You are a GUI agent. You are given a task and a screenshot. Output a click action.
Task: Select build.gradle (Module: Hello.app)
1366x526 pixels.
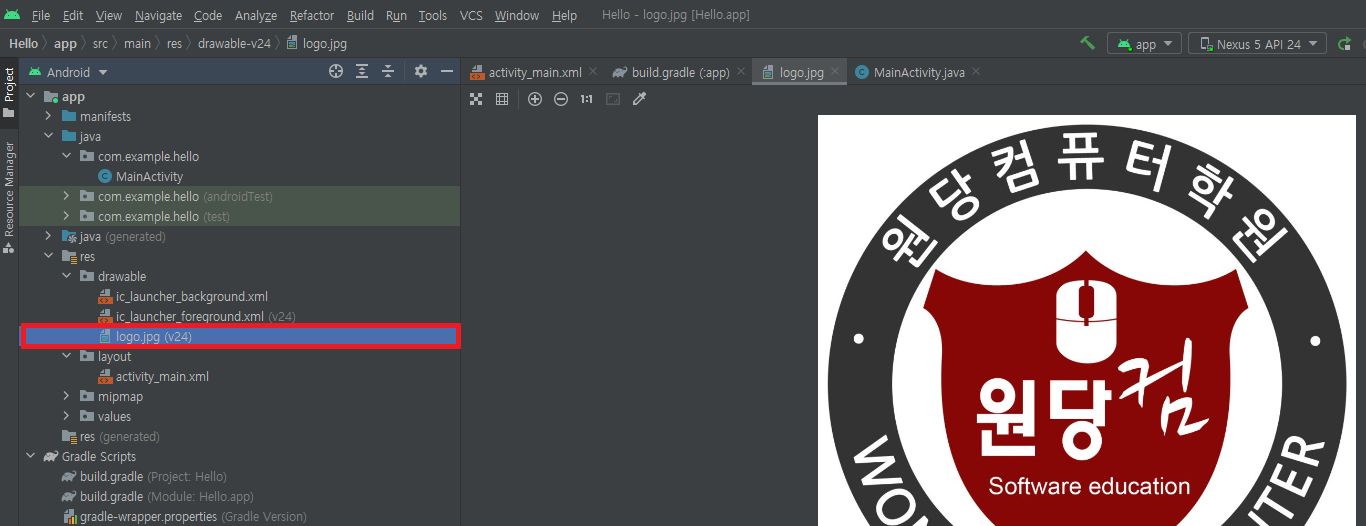pos(166,496)
